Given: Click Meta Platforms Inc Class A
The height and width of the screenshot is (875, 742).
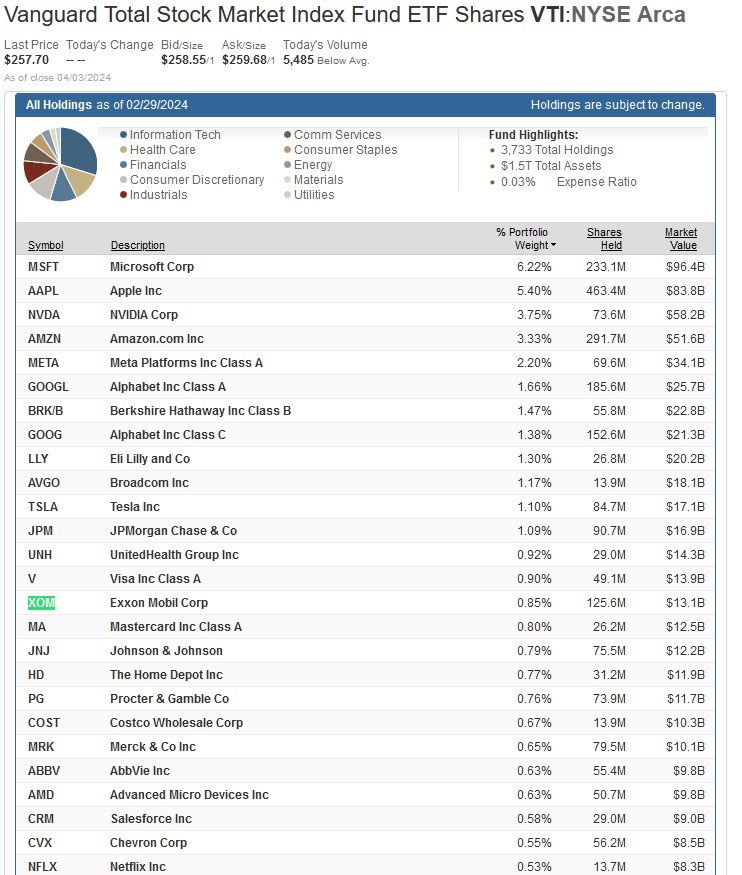Looking at the screenshot, I should [x=186, y=363].
